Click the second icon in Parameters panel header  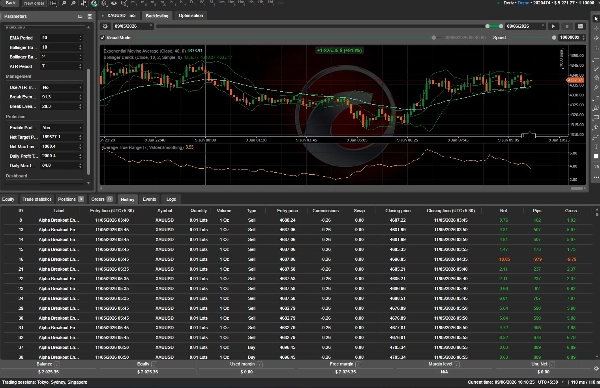pos(90,16)
